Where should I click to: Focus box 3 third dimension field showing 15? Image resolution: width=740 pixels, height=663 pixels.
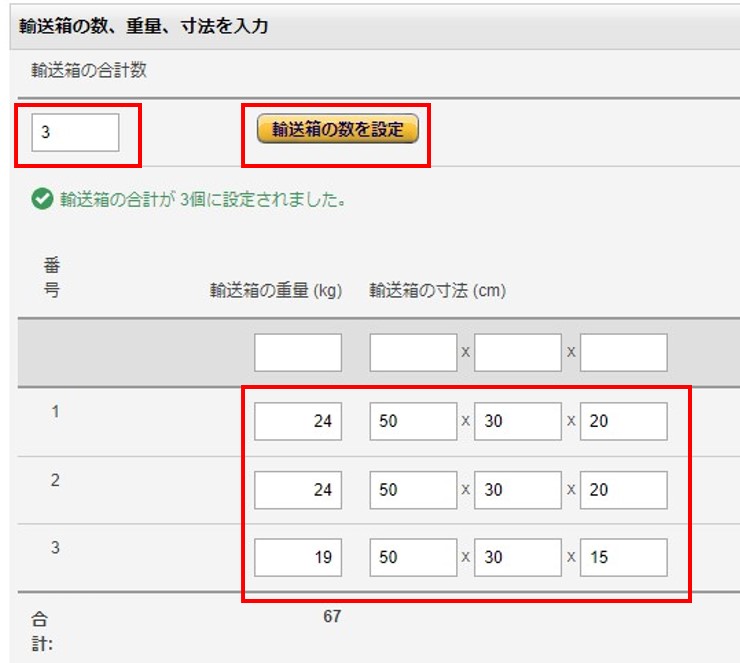tap(623, 557)
